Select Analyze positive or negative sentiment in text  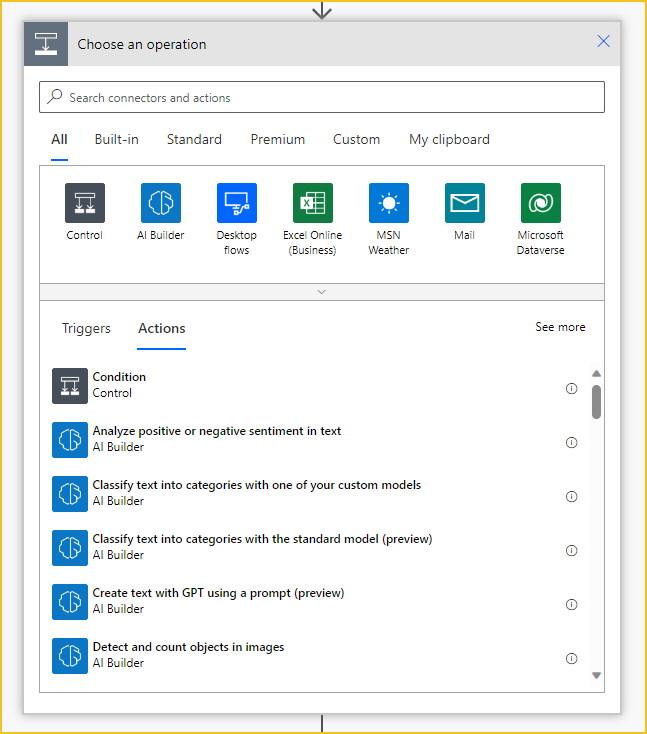[x=316, y=440]
